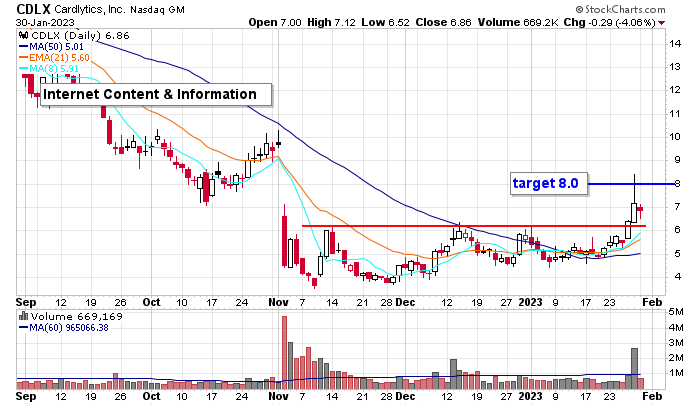Click the 5M volume axis label
The width and height of the screenshot is (700, 405).
[x=676, y=312]
